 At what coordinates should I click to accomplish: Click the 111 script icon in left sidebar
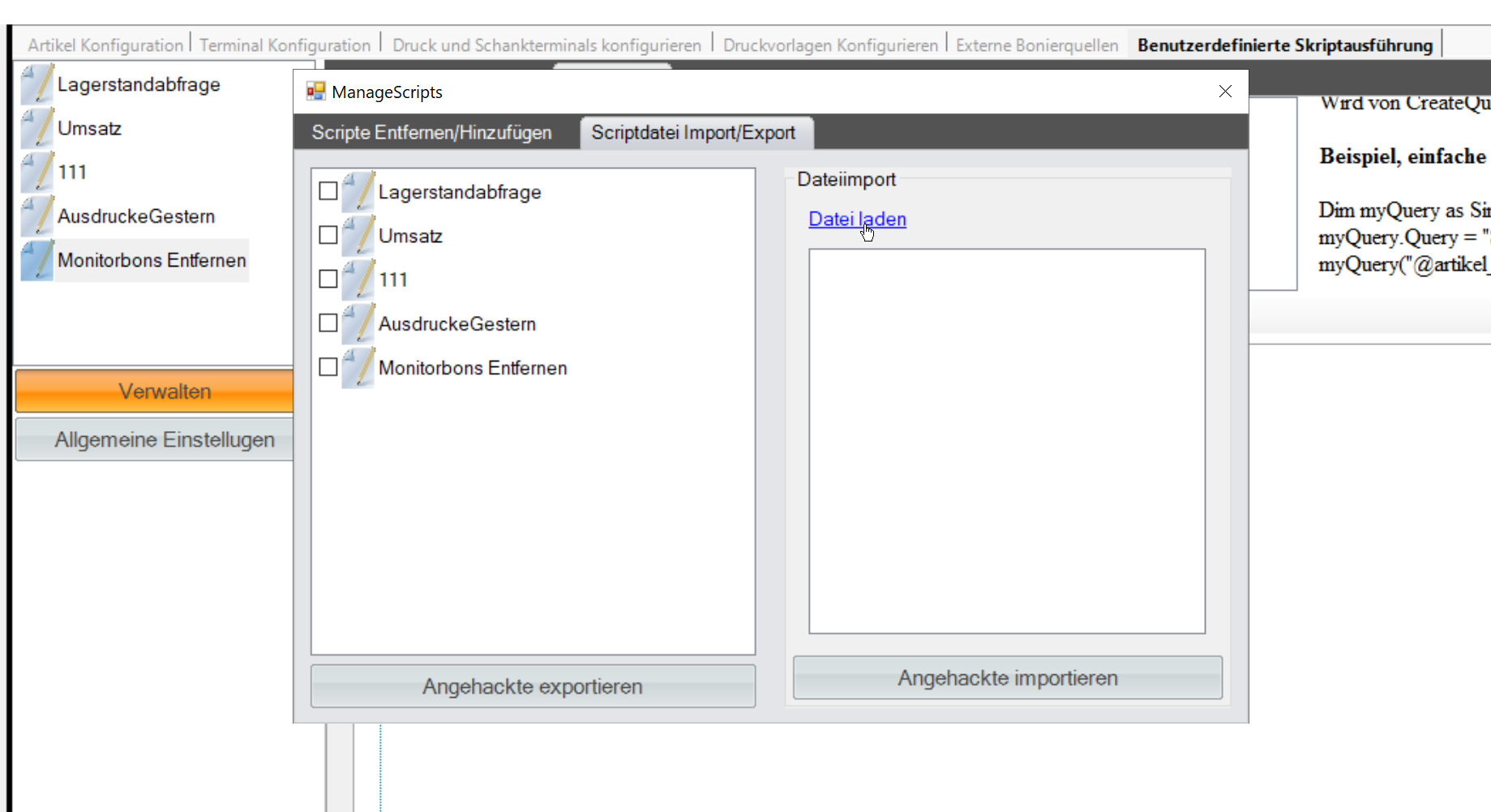click(37, 172)
